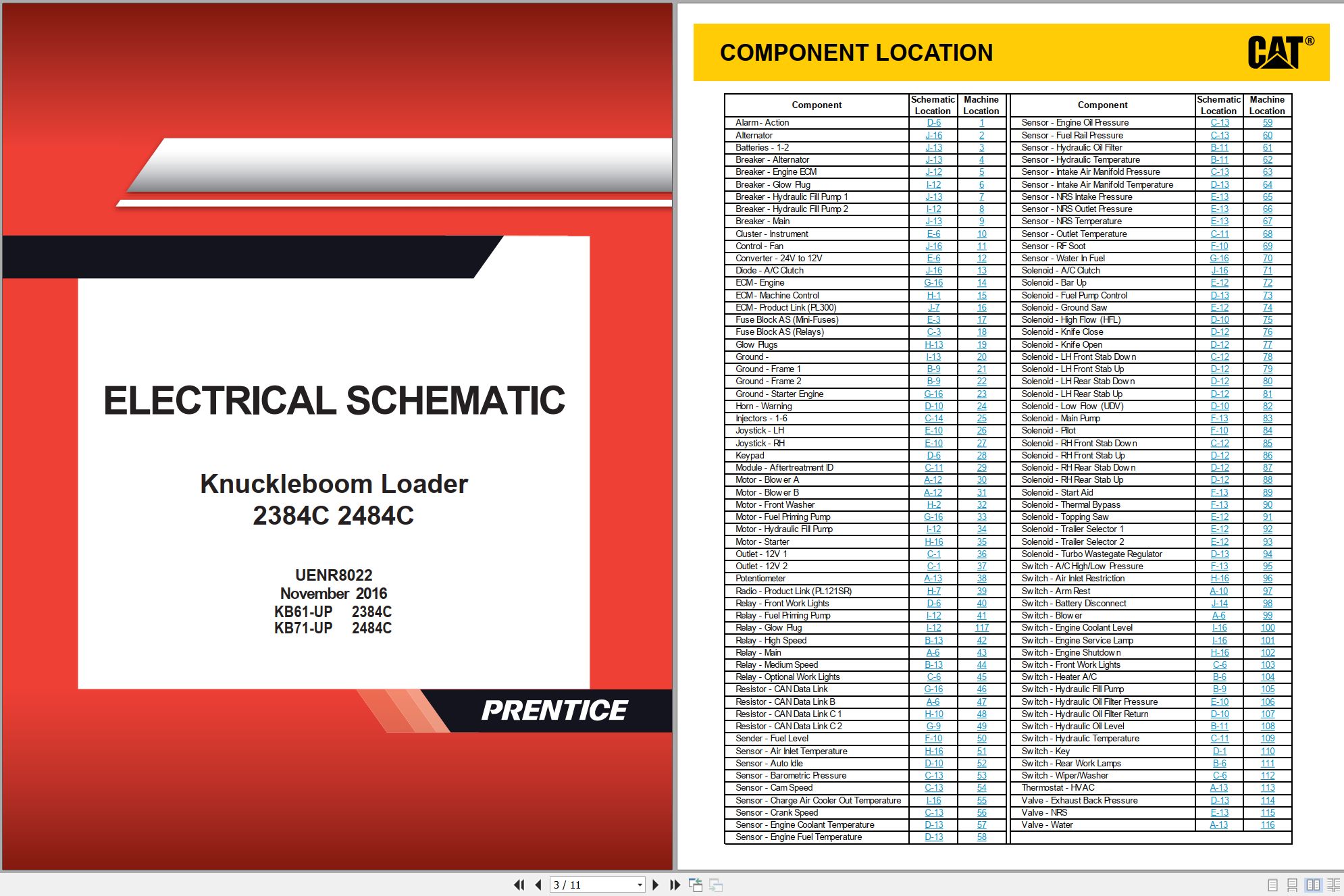Open machine location 75 for Solenoid - High Flow (HFL)
The image size is (1344, 896).
(1268, 320)
